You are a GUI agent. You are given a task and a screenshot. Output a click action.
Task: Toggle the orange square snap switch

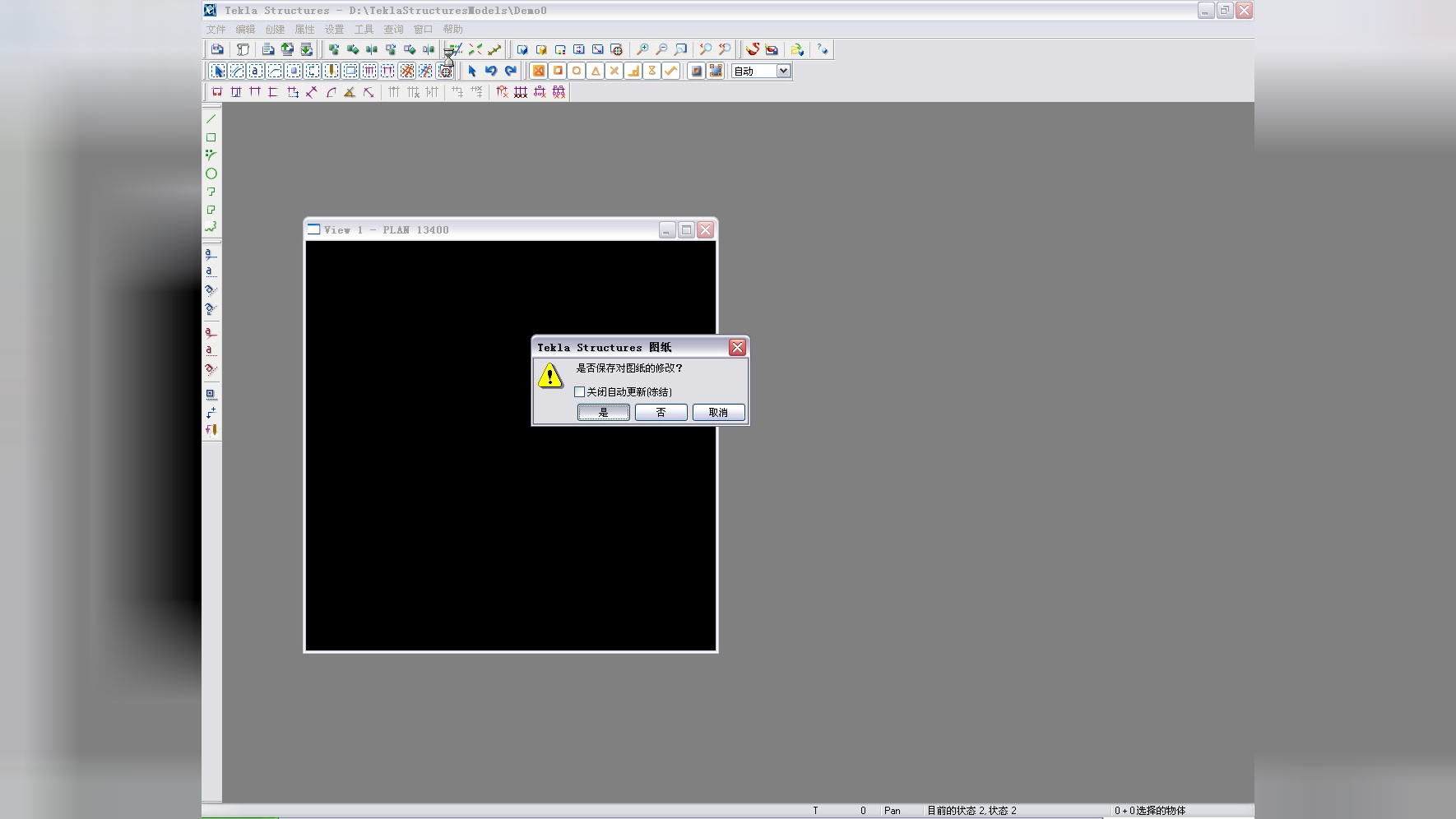point(558,71)
